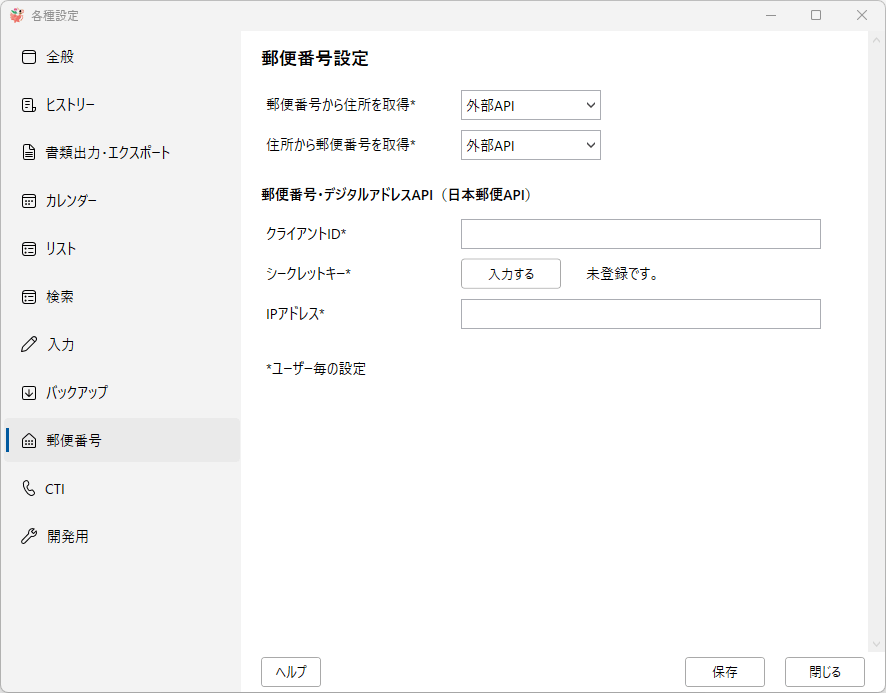Open the 入力 pencil icon
The height and width of the screenshot is (693, 886).
pyautogui.click(x=29, y=344)
